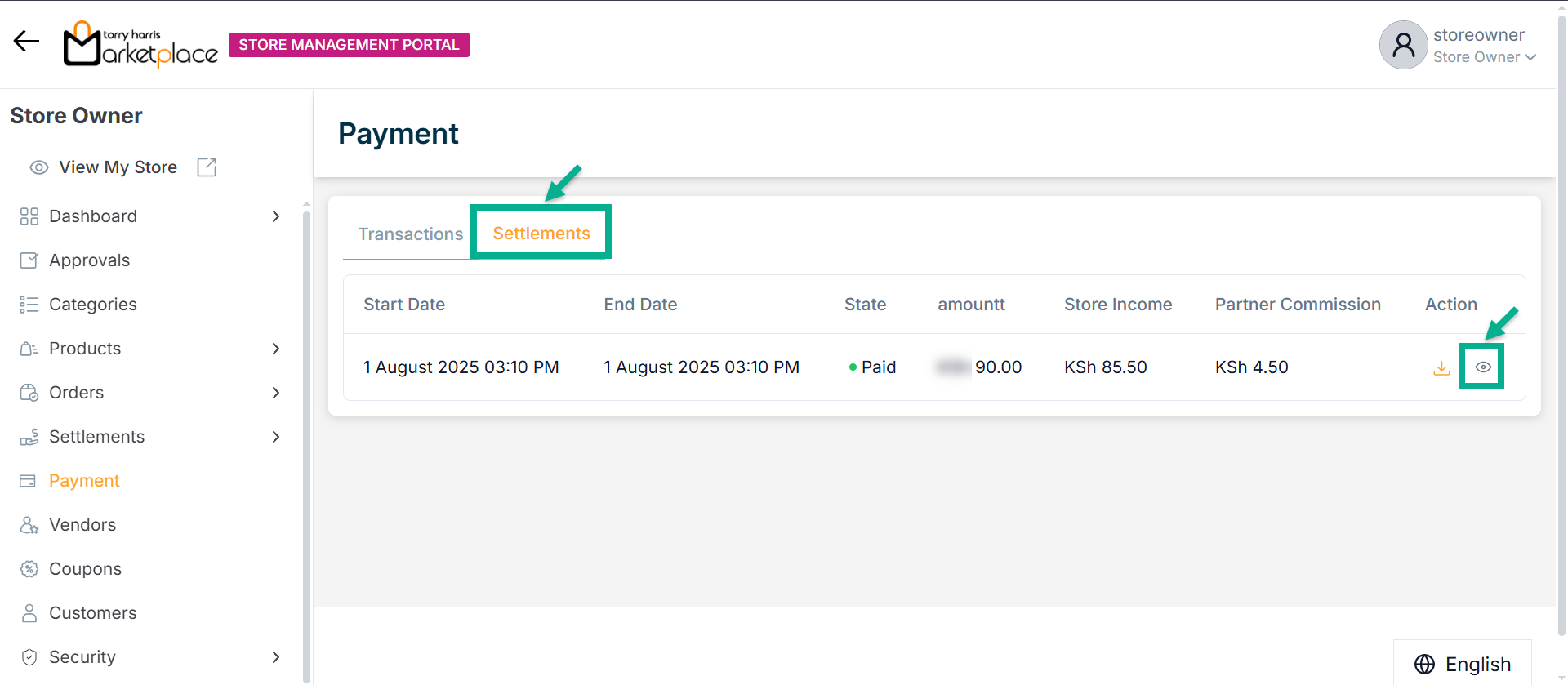Open the Approvals section
This screenshot has height=685, width=1568.
point(89,260)
